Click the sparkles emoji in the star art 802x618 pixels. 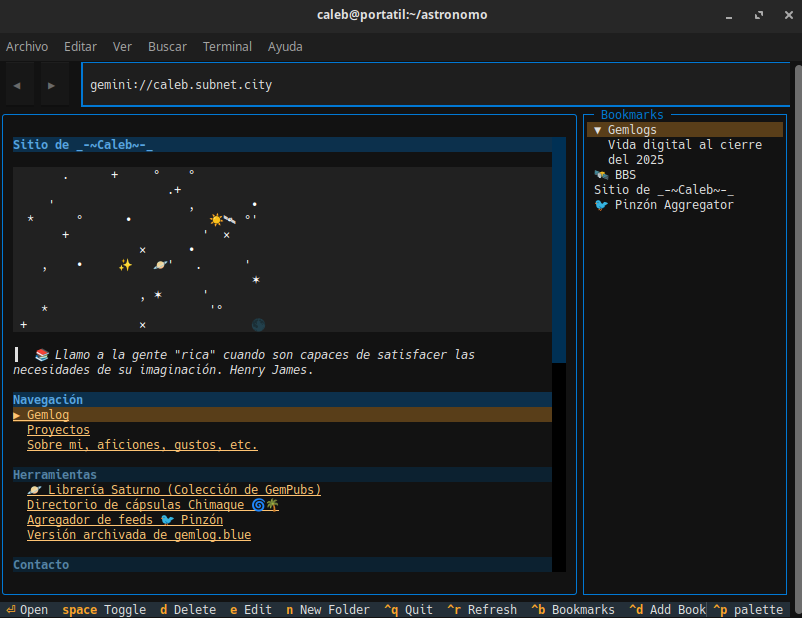tap(125, 265)
